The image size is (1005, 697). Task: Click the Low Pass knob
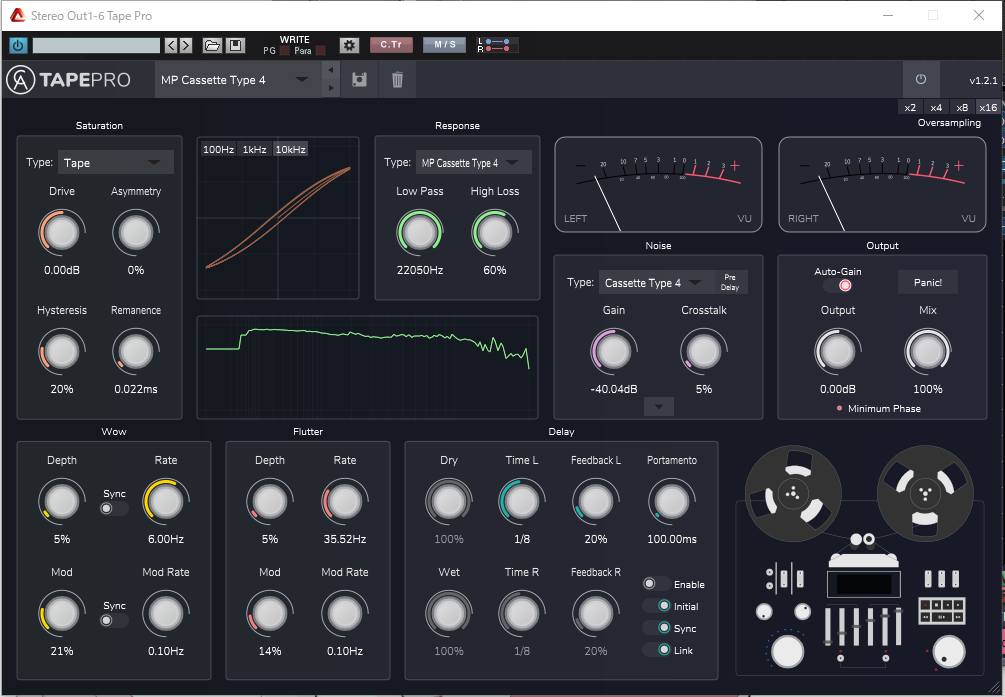[420, 233]
